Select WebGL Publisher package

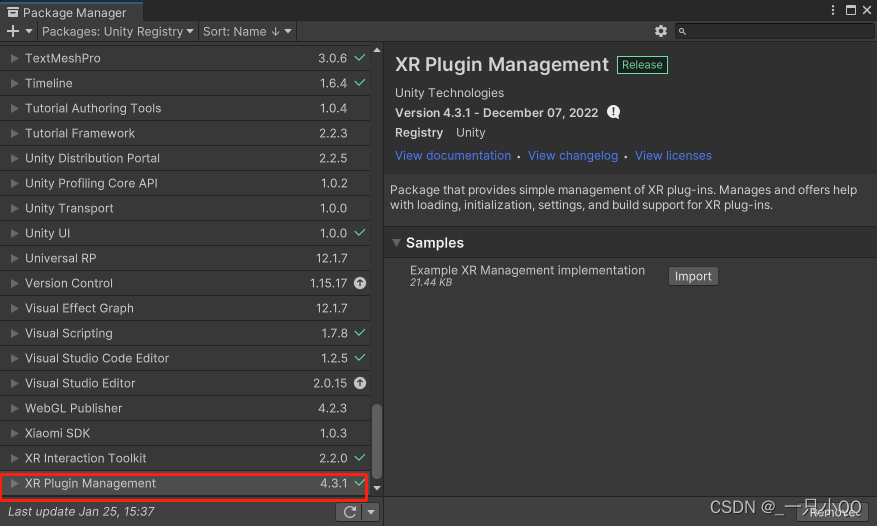point(185,408)
